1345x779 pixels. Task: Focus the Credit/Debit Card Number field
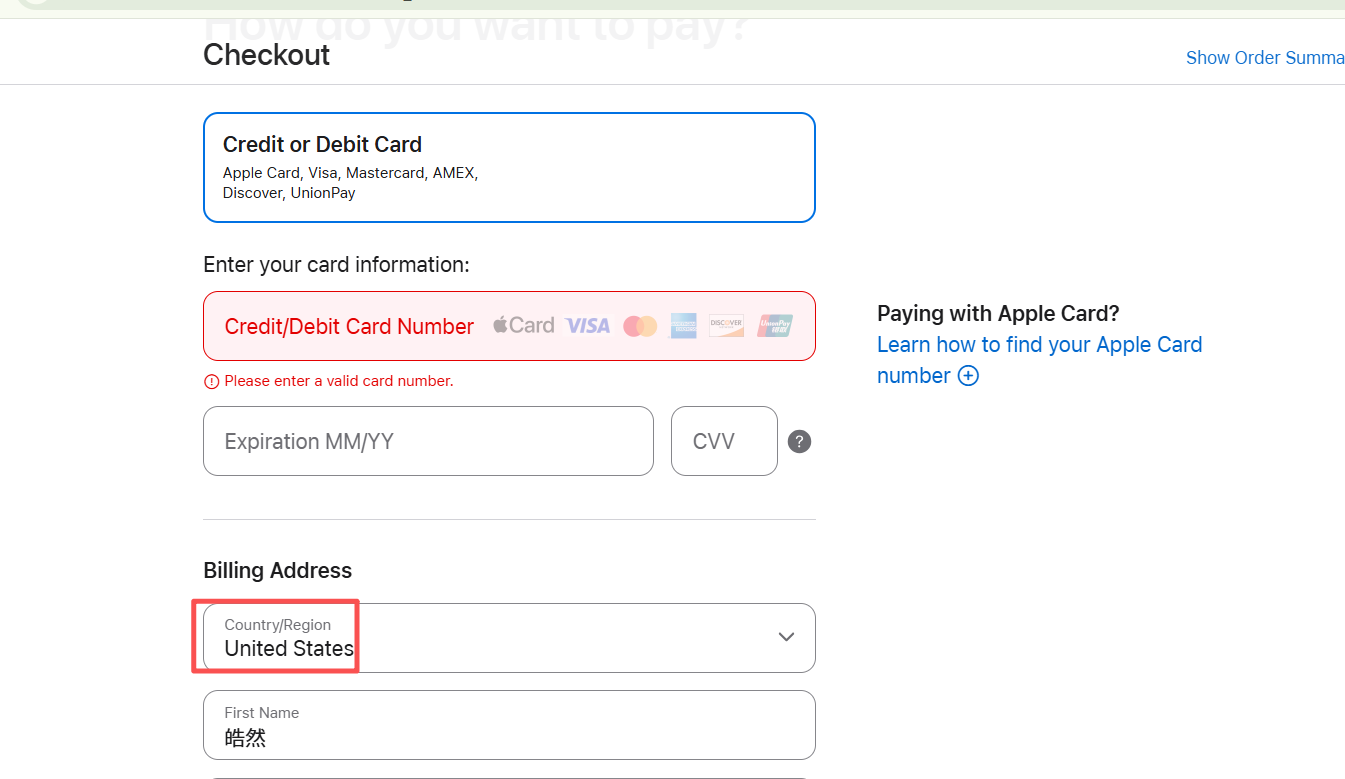tap(350, 326)
